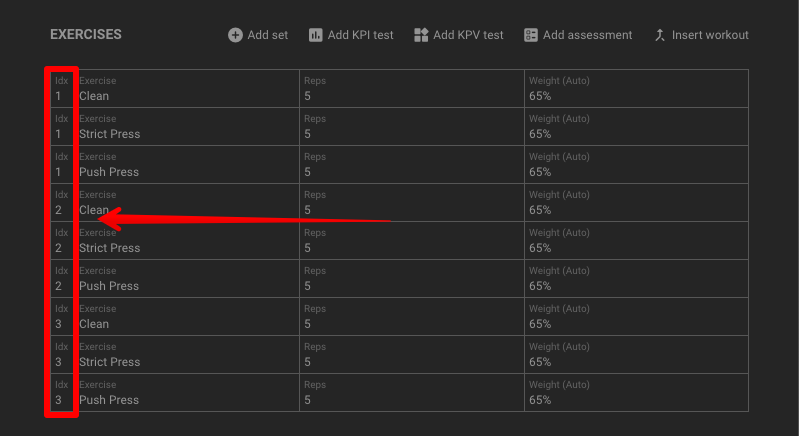This screenshot has height=436, width=799.
Task: Click the Add KPV test grid icon
Action: click(421, 35)
